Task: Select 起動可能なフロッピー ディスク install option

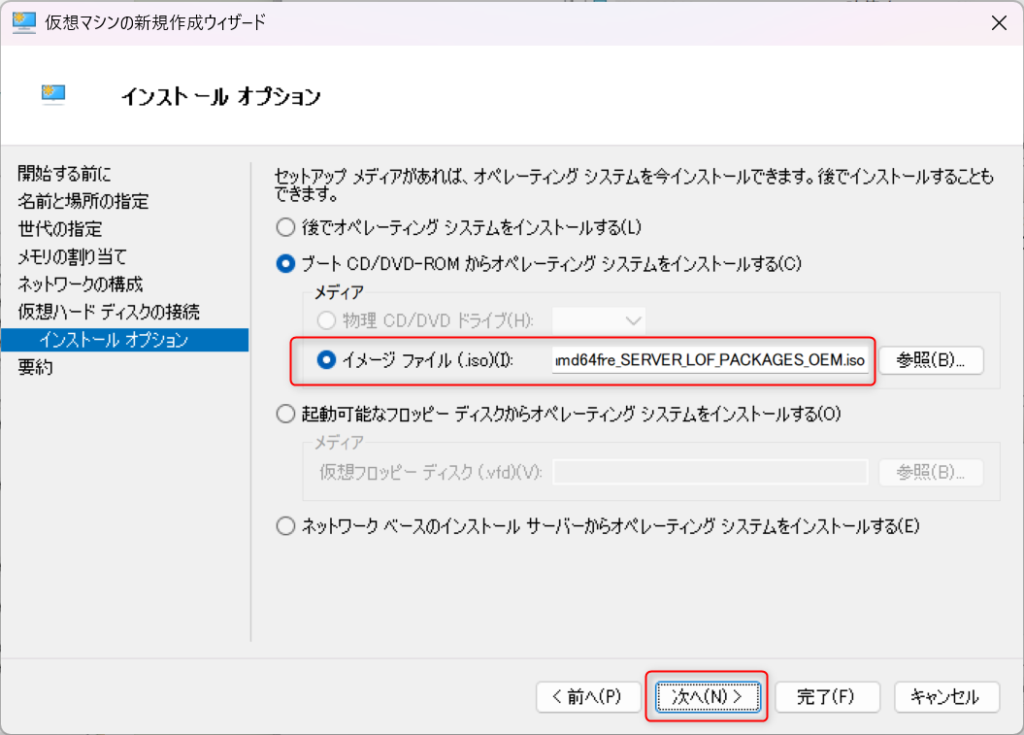Action: tap(286, 413)
